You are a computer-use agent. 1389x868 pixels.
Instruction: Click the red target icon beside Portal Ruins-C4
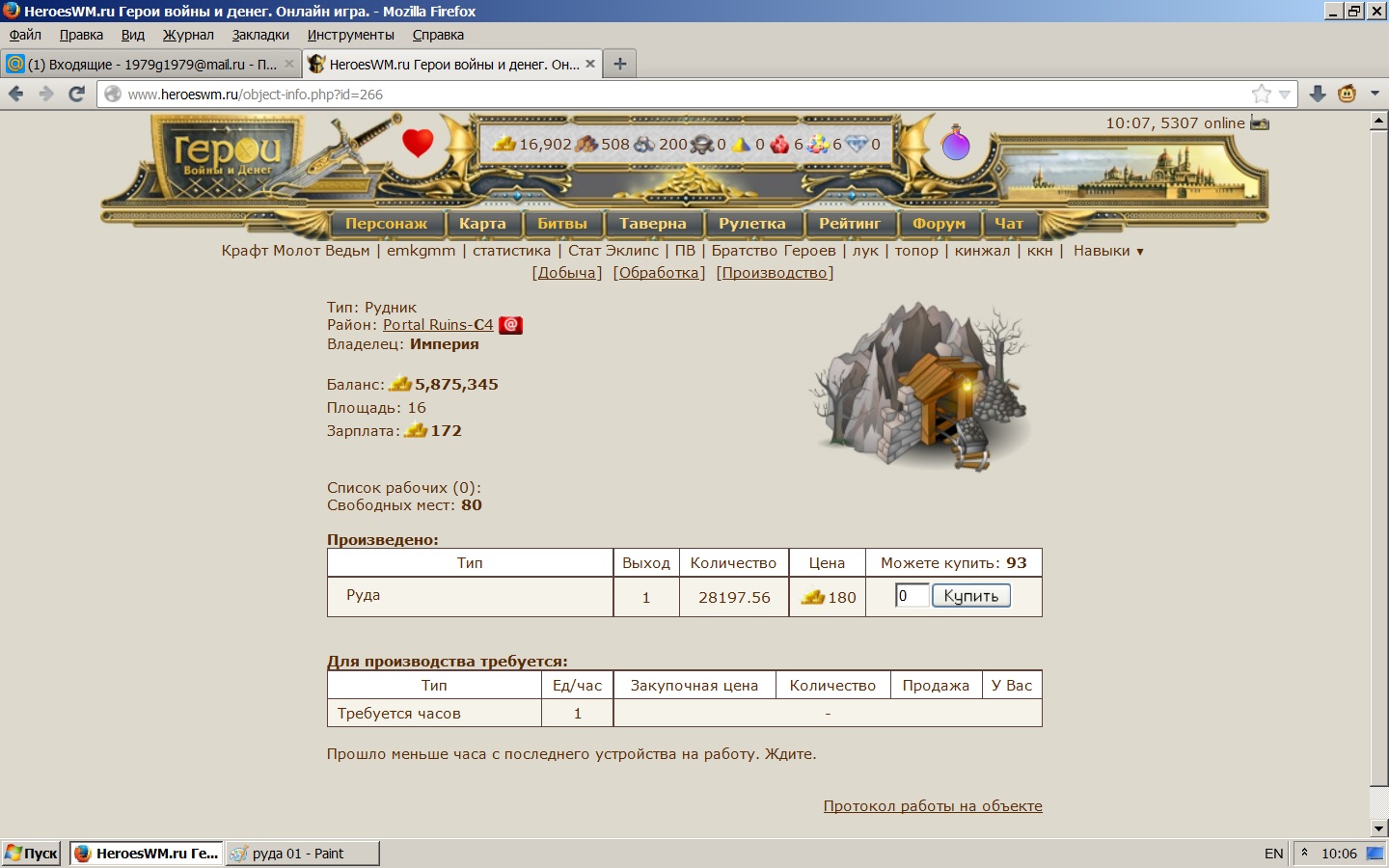tap(510, 325)
